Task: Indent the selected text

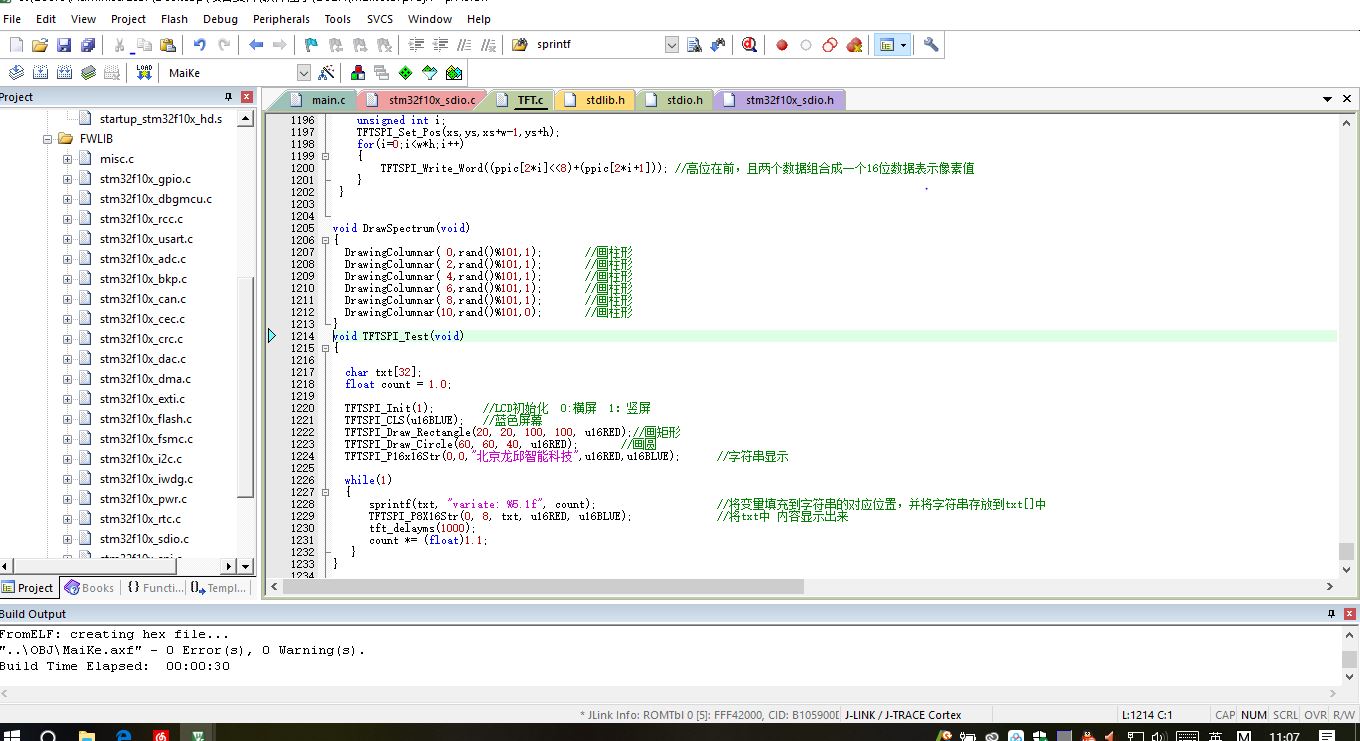Action: click(x=416, y=45)
